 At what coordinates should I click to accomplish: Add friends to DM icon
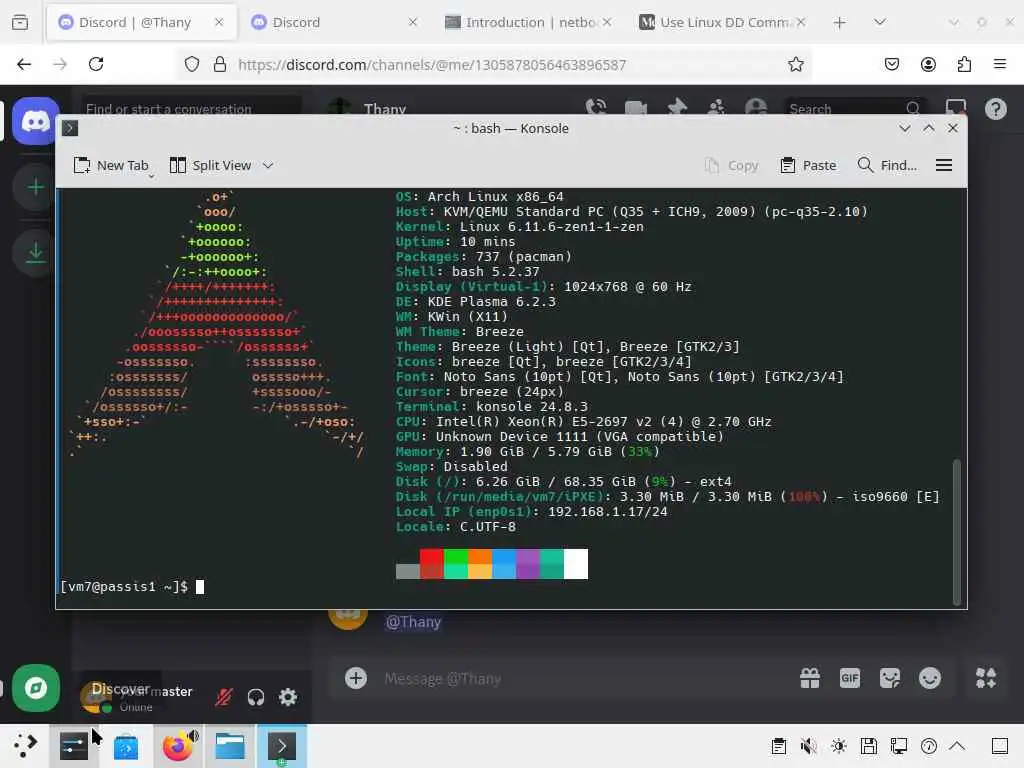716,107
